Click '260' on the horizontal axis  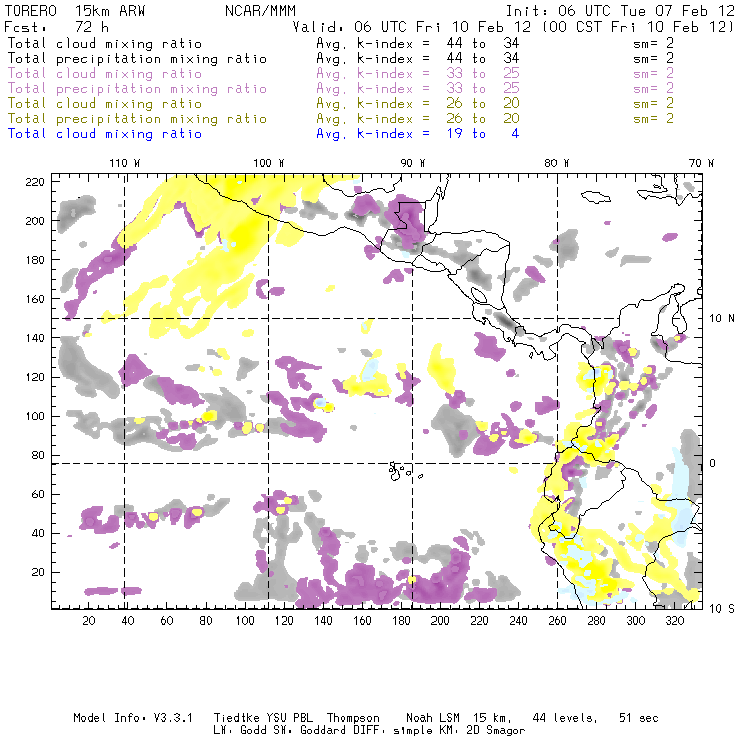[557, 621]
